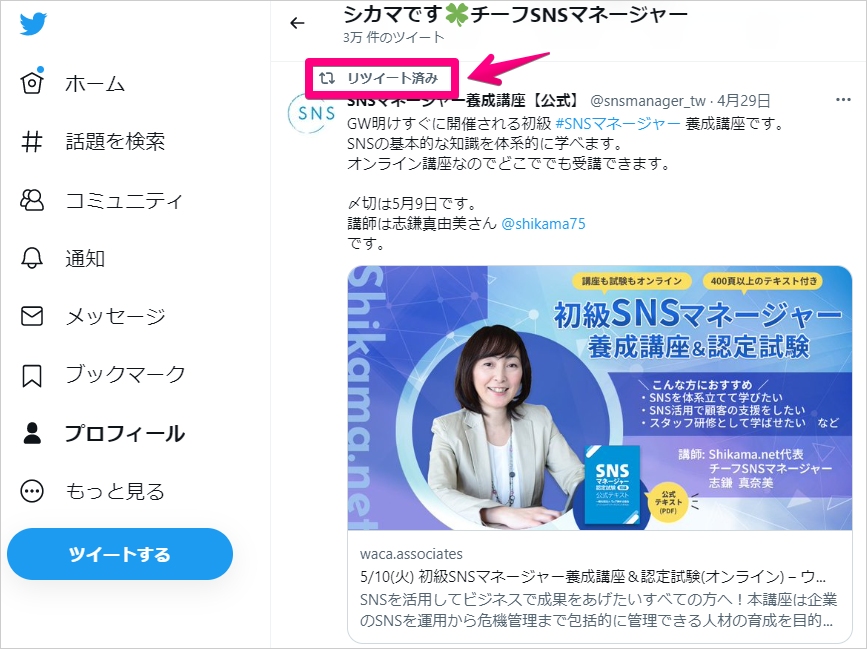Open the tweet's three-dot more menu
Screen dimensions: 867x649
(843, 100)
